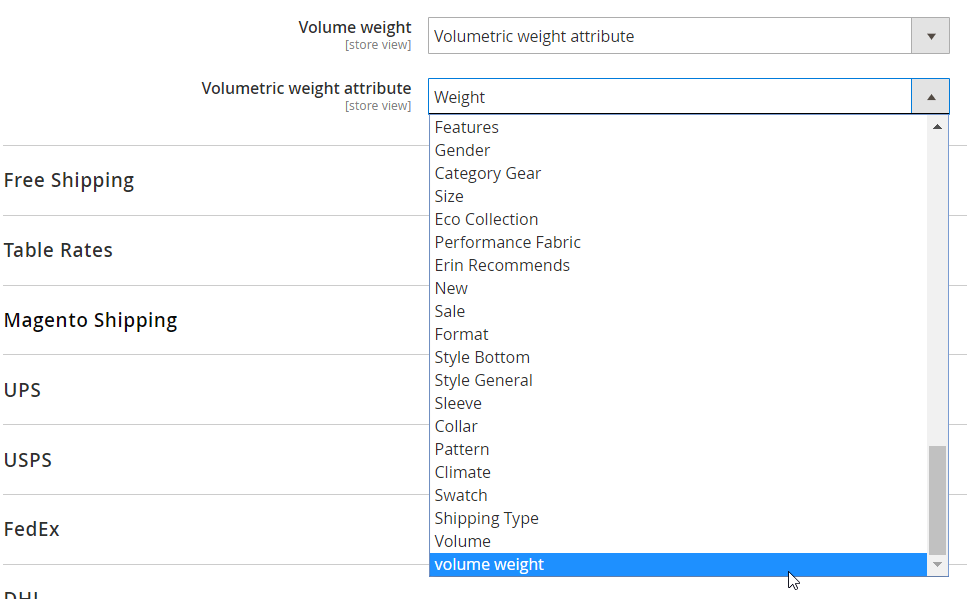Open the USPS settings section

coord(28,460)
